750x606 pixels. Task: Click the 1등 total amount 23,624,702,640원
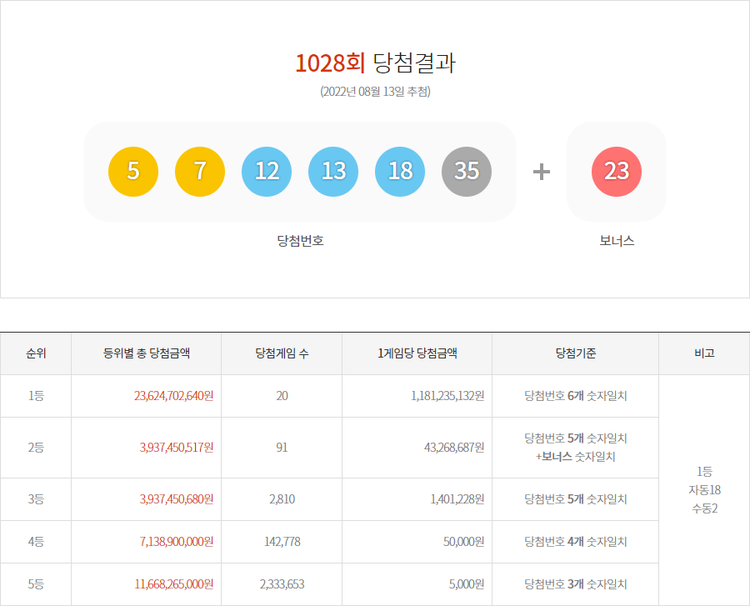point(175,396)
